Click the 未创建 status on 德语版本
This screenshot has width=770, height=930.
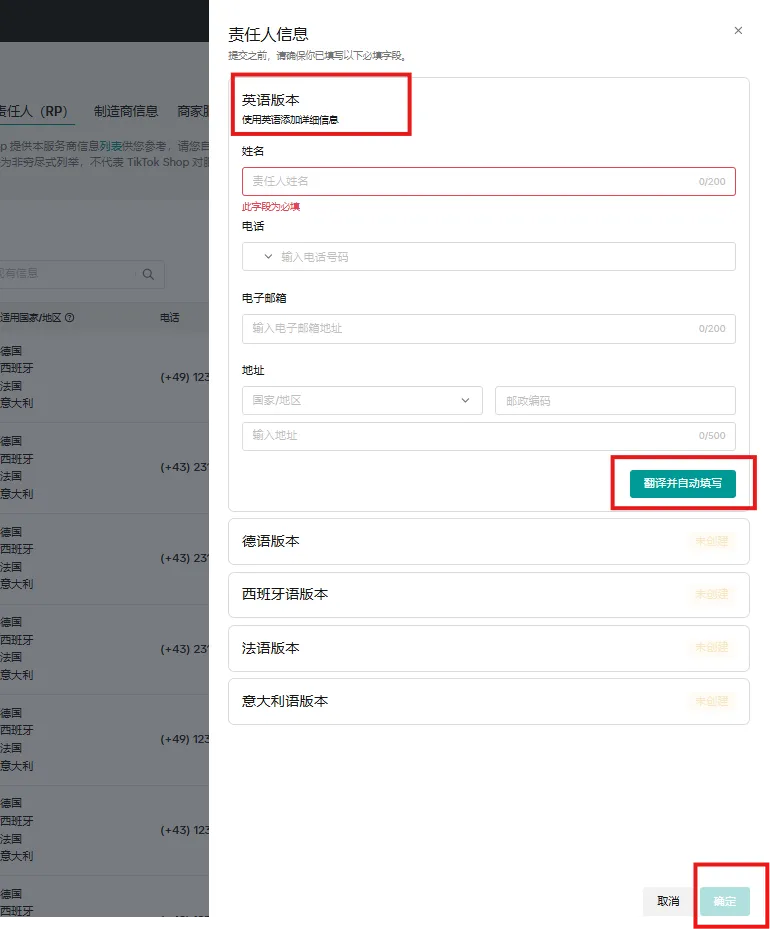coord(712,541)
